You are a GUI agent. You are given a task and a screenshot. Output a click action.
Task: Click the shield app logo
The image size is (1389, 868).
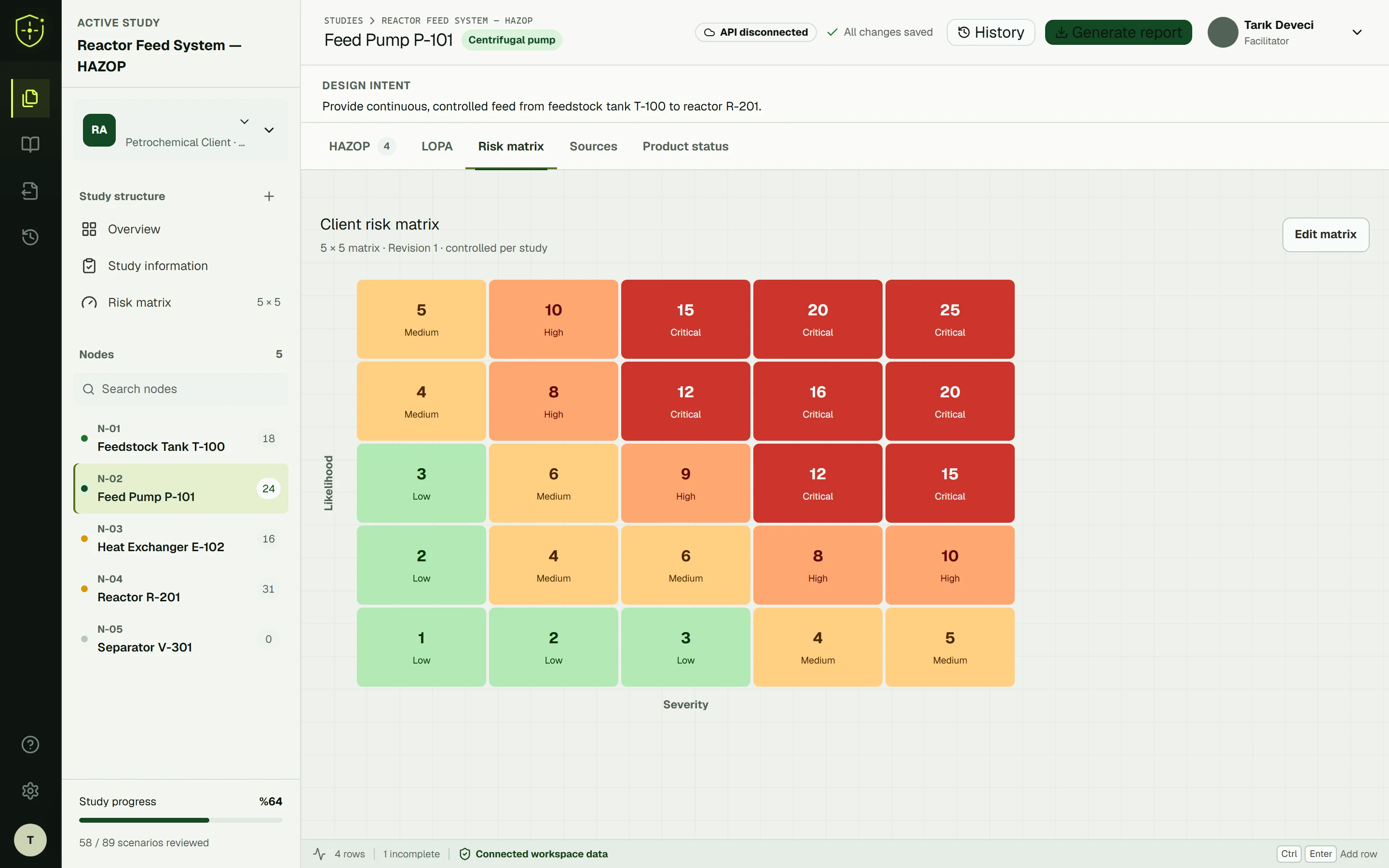click(30, 30)
